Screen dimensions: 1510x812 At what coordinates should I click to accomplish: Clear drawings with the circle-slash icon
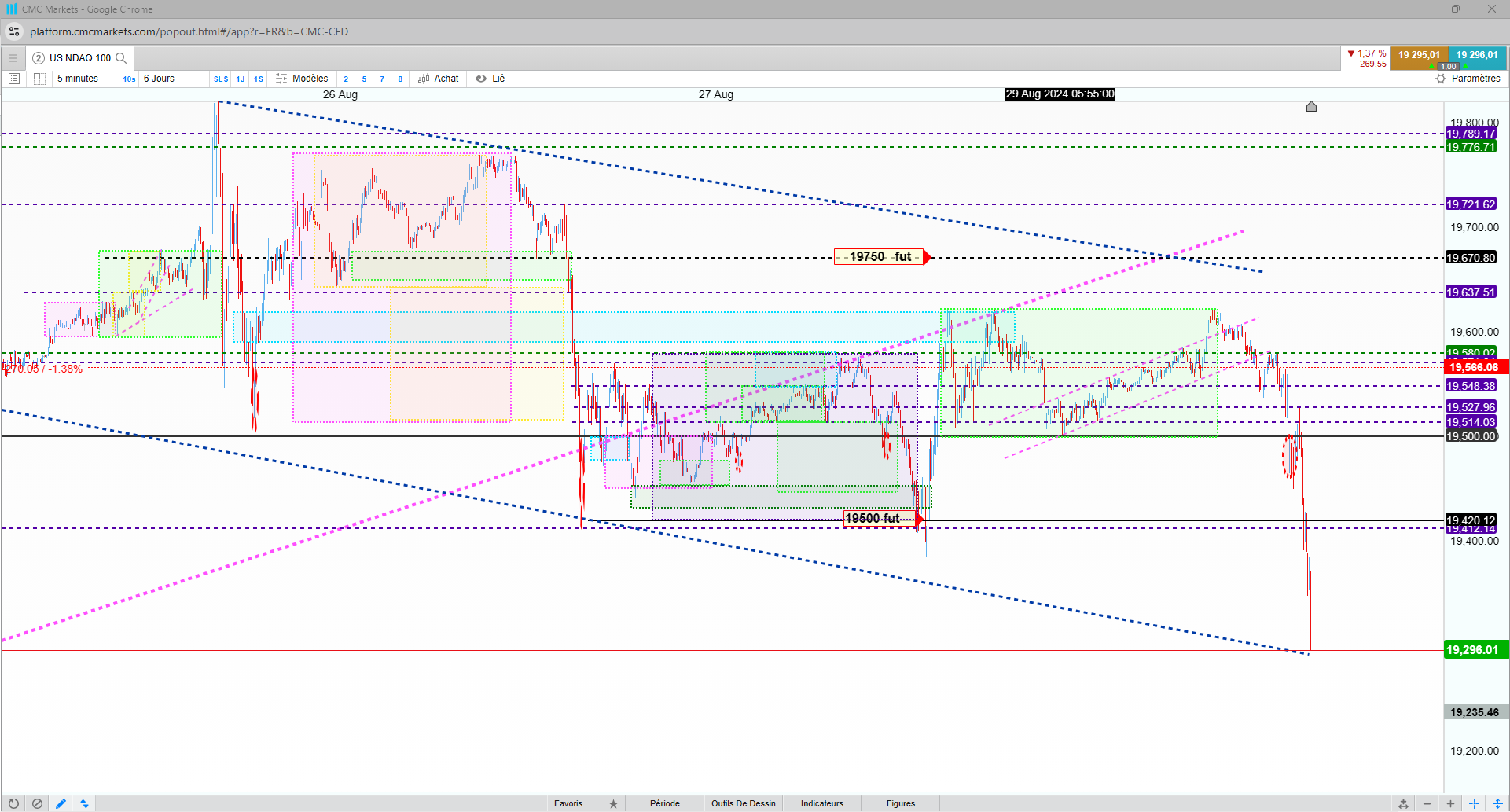tap(37, 803)
